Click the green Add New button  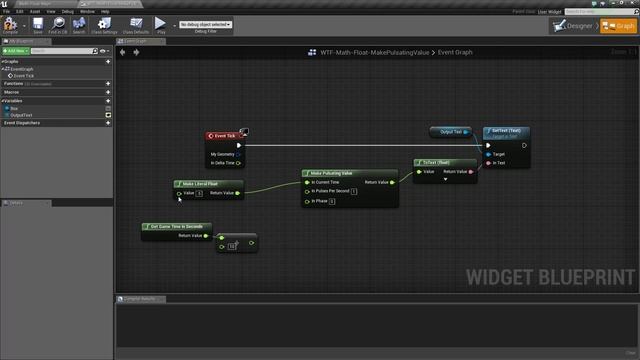click(x=16, y=51)
